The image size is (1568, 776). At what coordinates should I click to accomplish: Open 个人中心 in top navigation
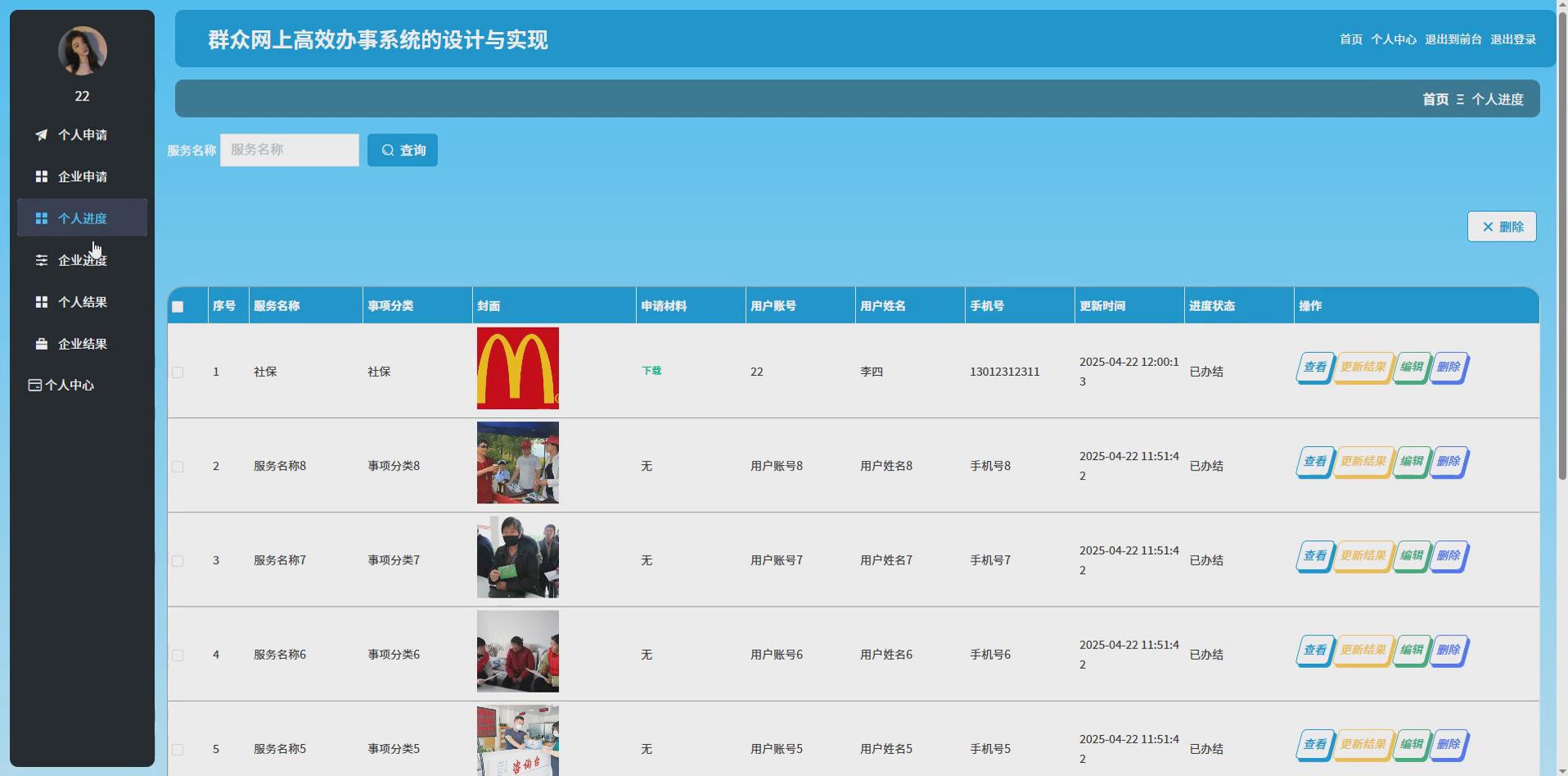(x=1393, y=39)
